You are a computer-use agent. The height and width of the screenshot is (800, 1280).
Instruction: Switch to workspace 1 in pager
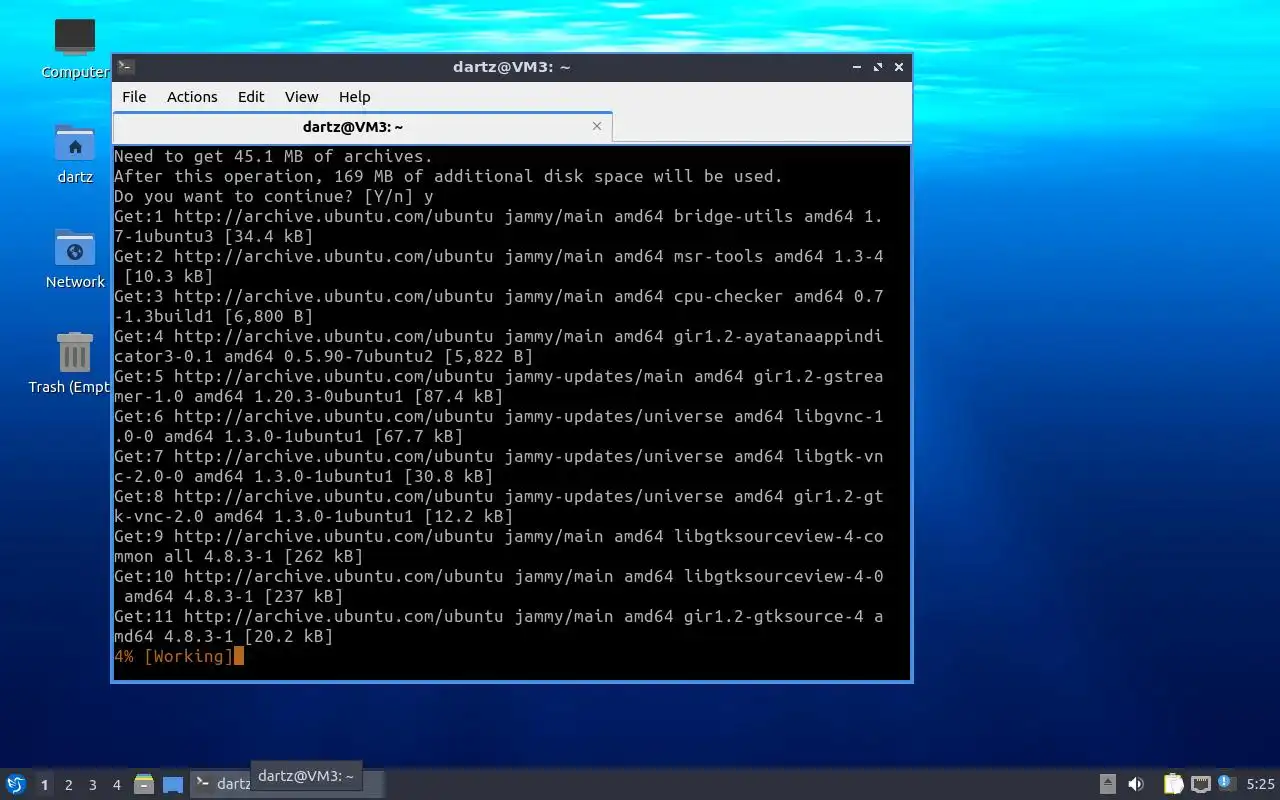44,785
